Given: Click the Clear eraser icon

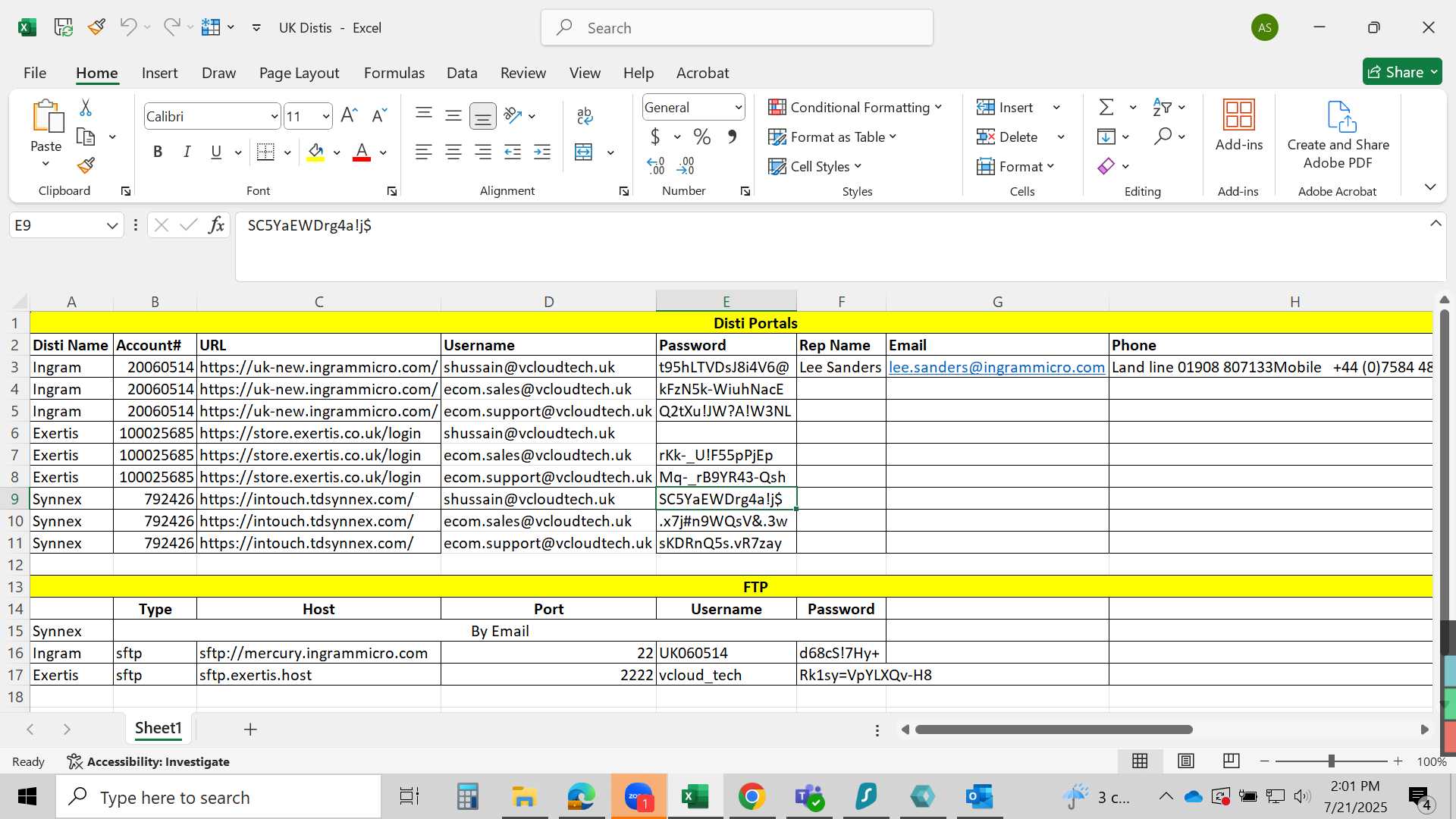Looking at the screenshot, I should (1106, 166).
